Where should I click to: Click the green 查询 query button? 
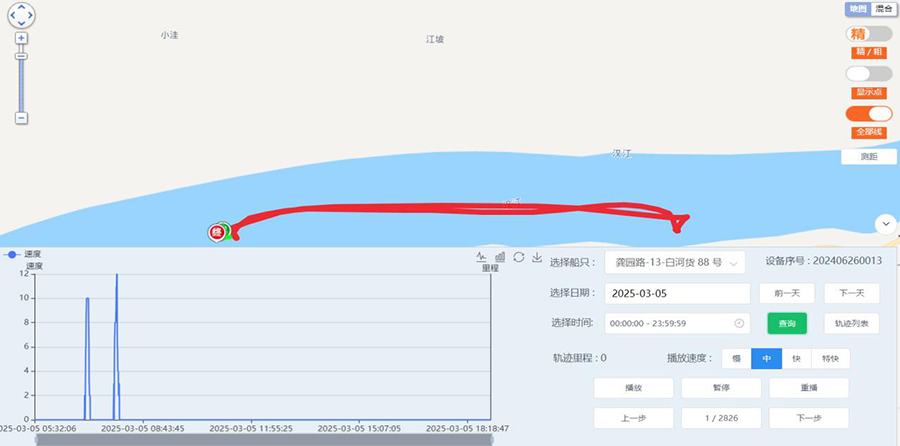(786, 323)
